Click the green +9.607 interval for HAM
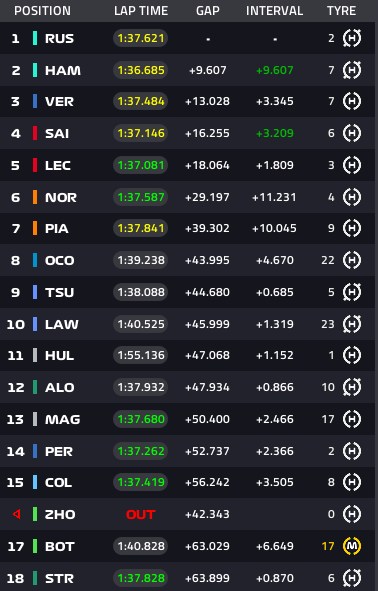 (x=274, y=70)
